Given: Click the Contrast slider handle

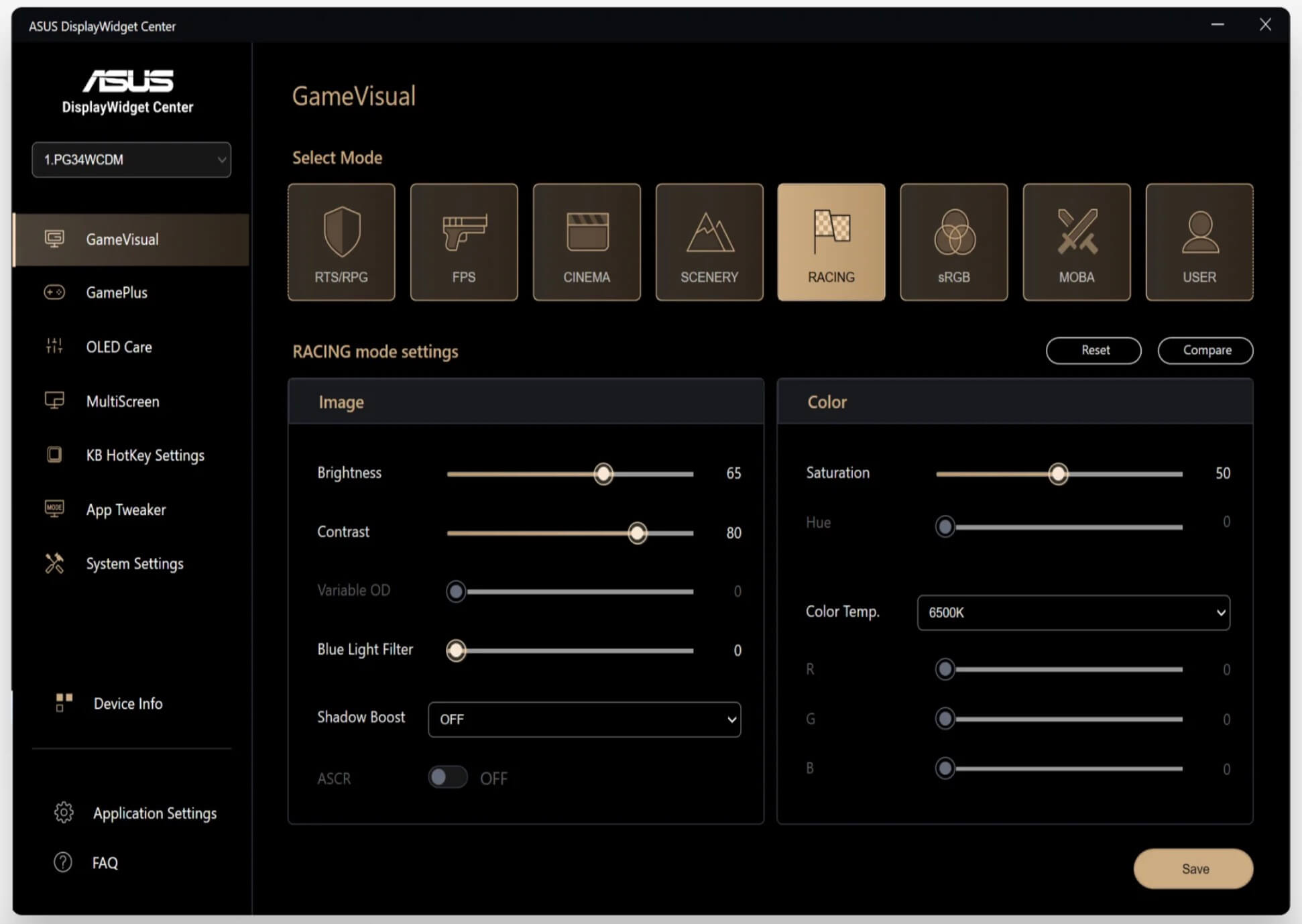Looking at the screenshot, I should click(638, 533).
